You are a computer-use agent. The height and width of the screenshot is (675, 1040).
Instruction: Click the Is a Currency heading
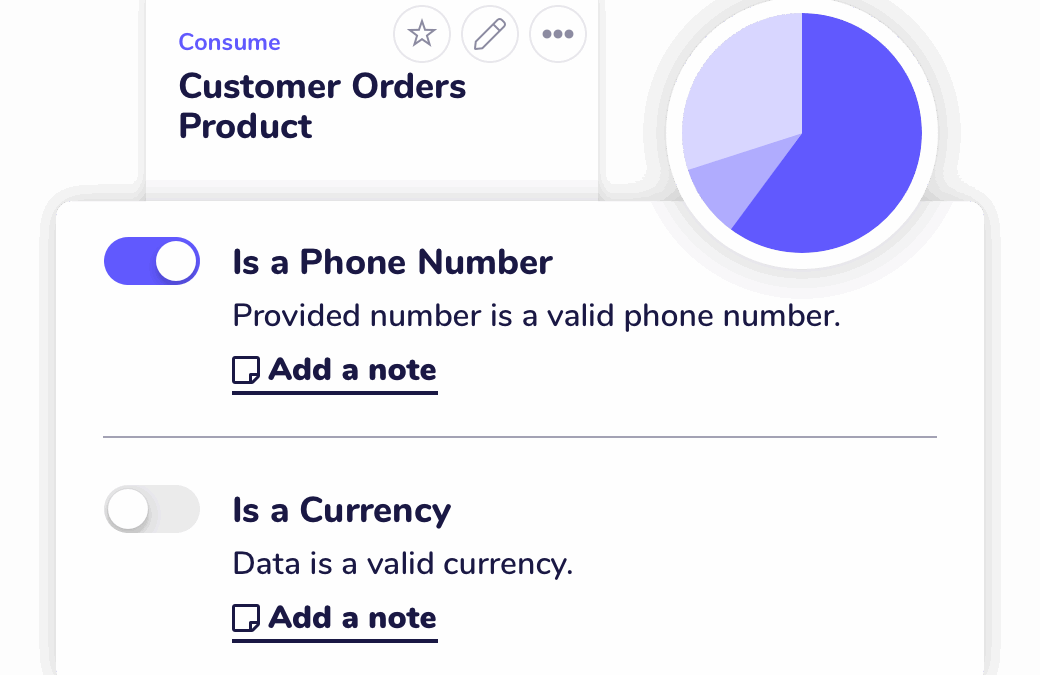(x=341, y=511)
